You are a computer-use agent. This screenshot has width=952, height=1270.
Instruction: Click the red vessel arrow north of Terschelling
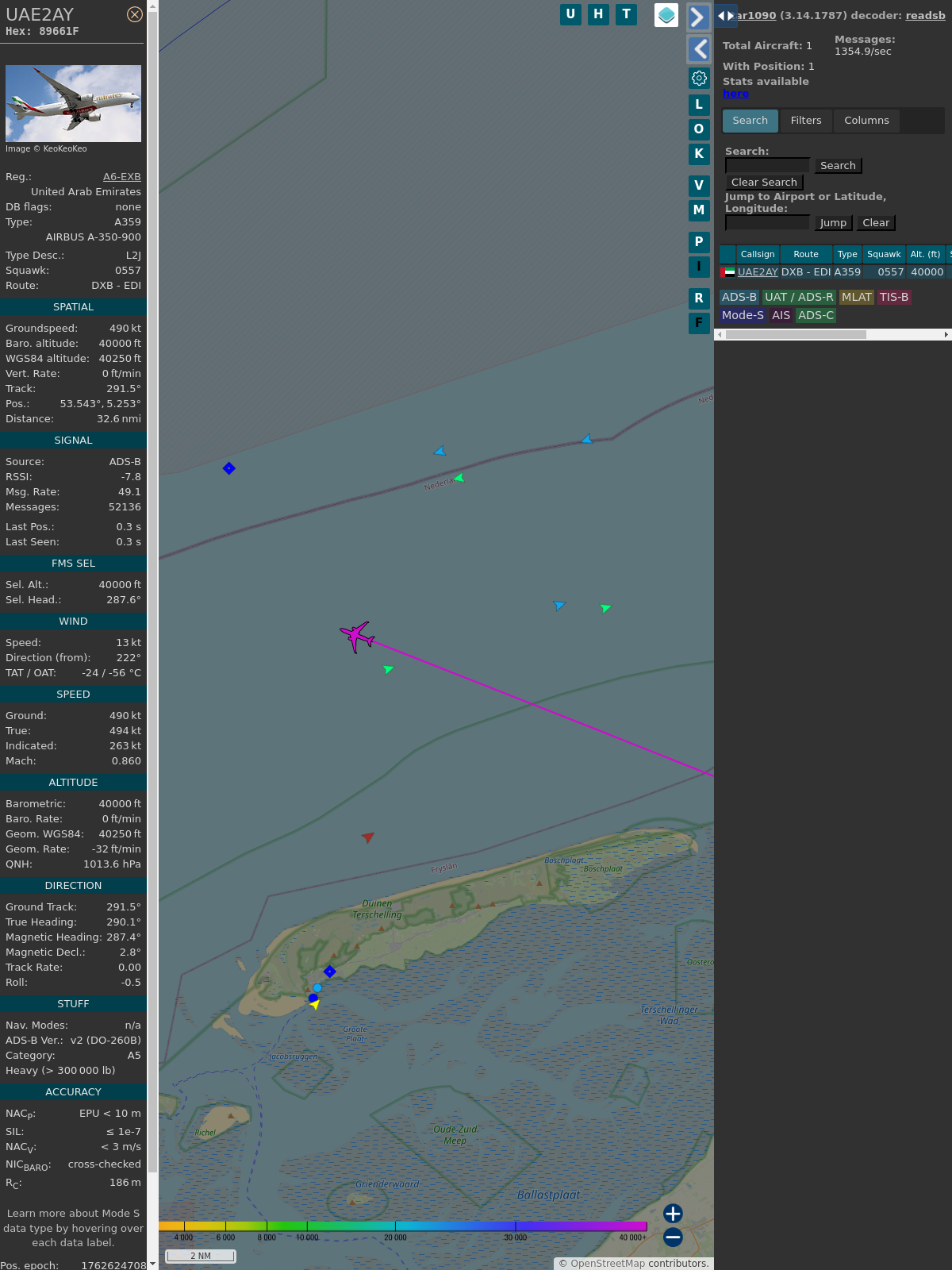pyautogui.click(x=368, y=837)
